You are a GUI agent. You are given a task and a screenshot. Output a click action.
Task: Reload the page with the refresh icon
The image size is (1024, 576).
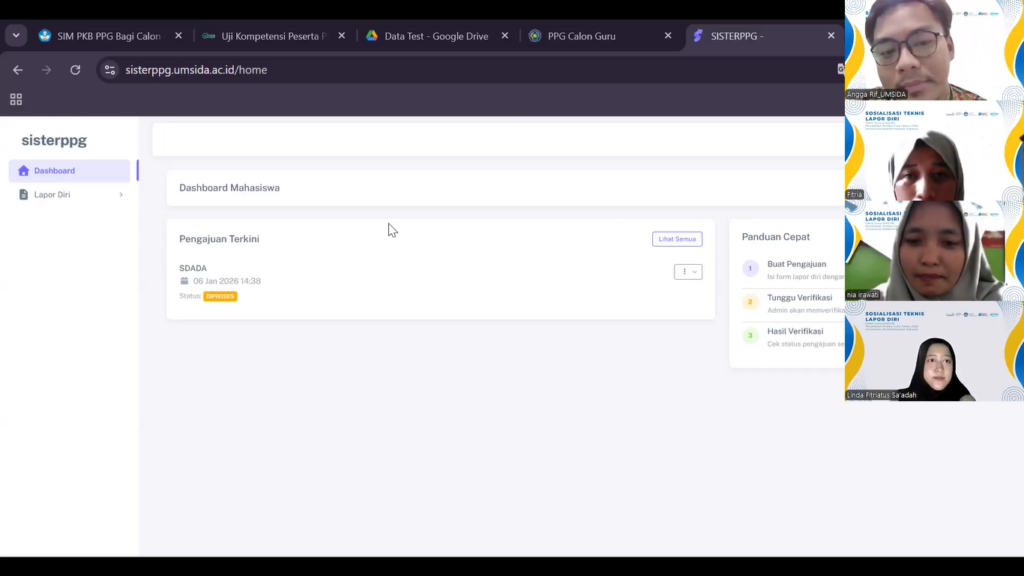click(75, 70)
